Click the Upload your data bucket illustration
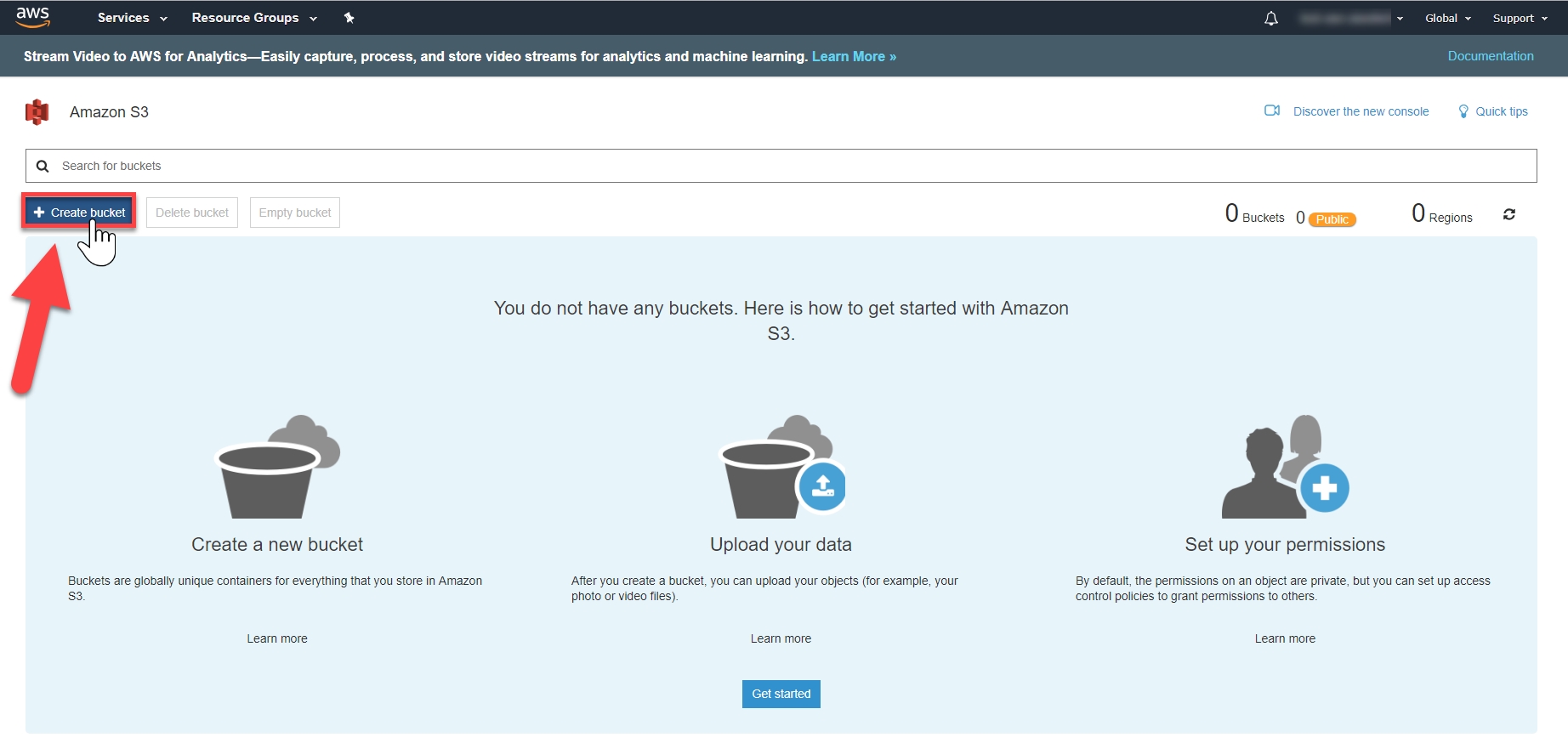The height and width of the screenshot is (743, 1568). [x=781, y=467]
